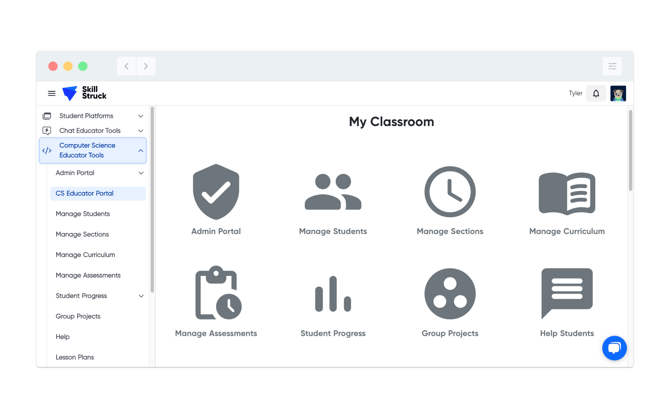Open Manage Assessments from the sidebar

pyautogui.click(x=88, y=275)
